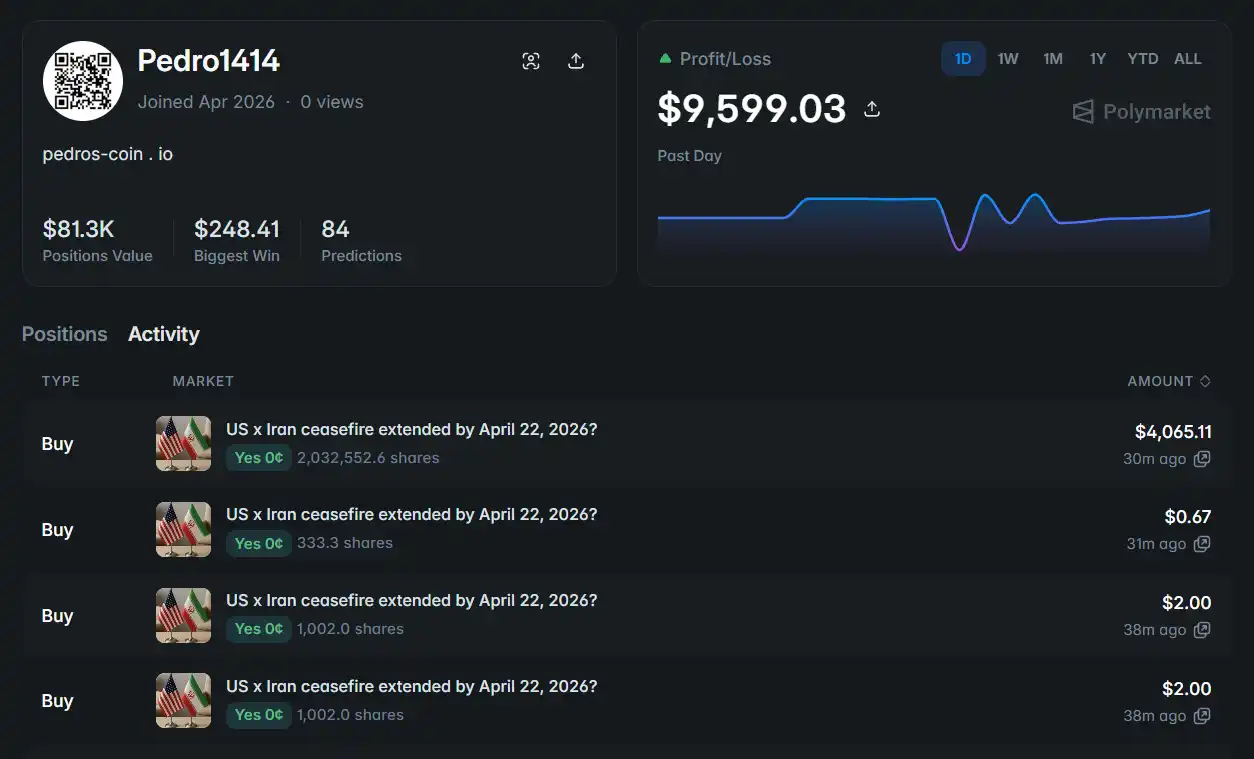The width and height of the screenshot is (1254, 759).
Task: Open first US x Iran ceasefire market link
Action: click(x=411, y=429)
